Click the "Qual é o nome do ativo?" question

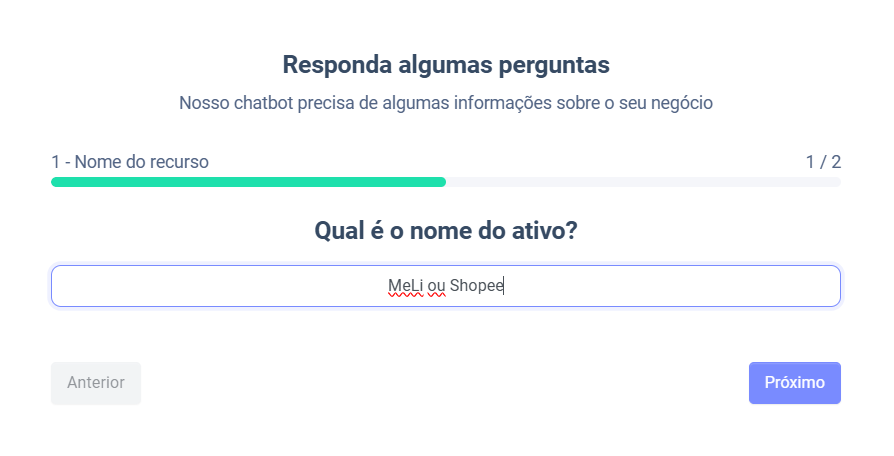[446, 231]
